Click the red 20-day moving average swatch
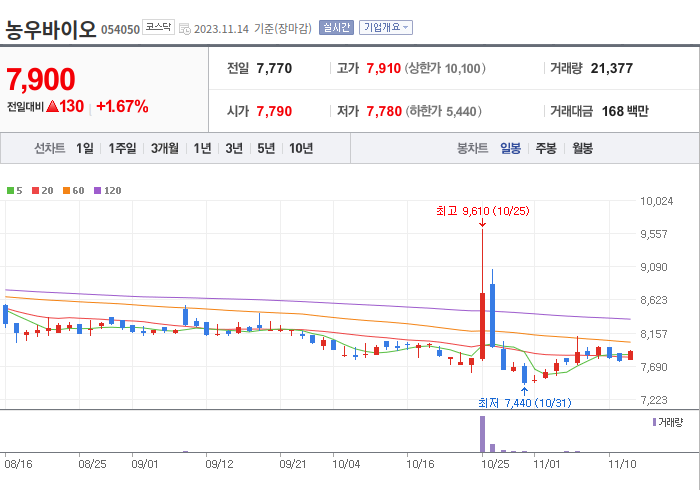The height and width of the screenshot is (490, 700). (36, 191)
